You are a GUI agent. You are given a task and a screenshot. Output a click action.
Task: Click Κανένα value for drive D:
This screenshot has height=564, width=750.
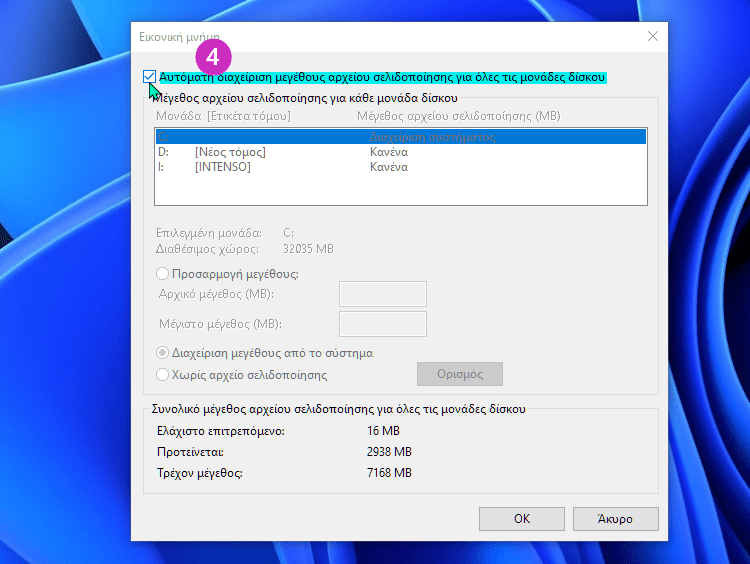pos(389,152)
